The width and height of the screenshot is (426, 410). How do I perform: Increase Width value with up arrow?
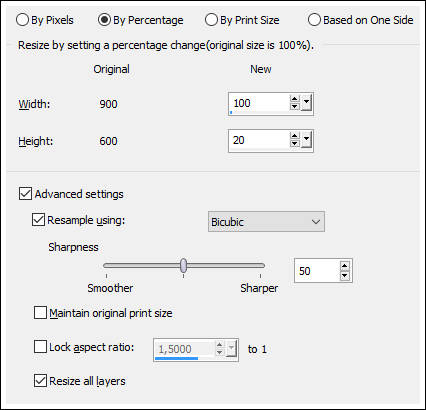point(294,99)
